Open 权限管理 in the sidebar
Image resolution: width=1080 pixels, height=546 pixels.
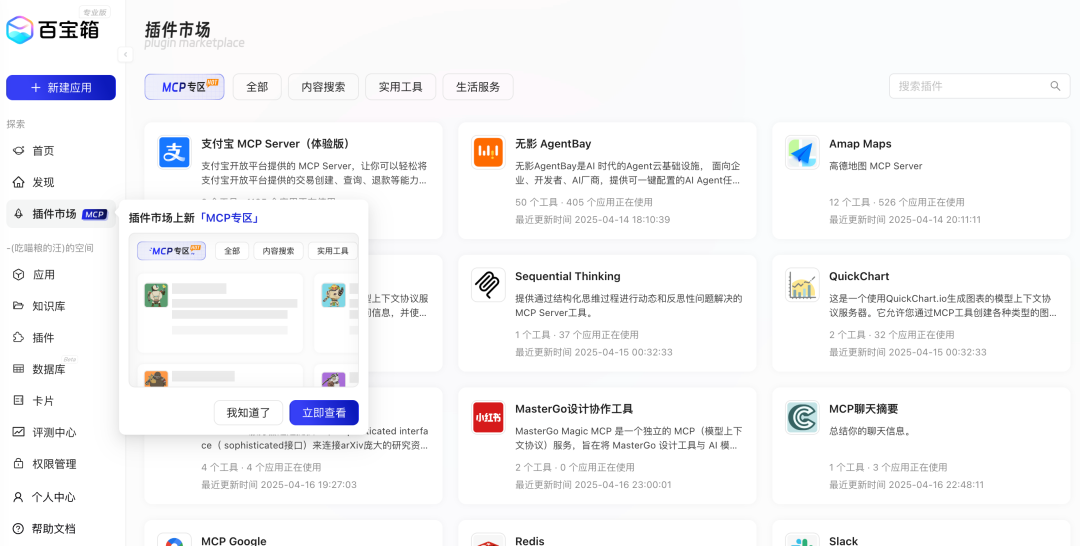click(61, 464)
